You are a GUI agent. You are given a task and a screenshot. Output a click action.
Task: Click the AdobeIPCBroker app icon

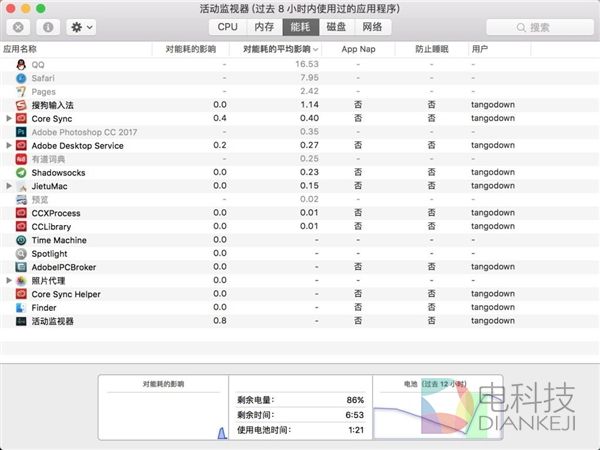pos(21,267)
